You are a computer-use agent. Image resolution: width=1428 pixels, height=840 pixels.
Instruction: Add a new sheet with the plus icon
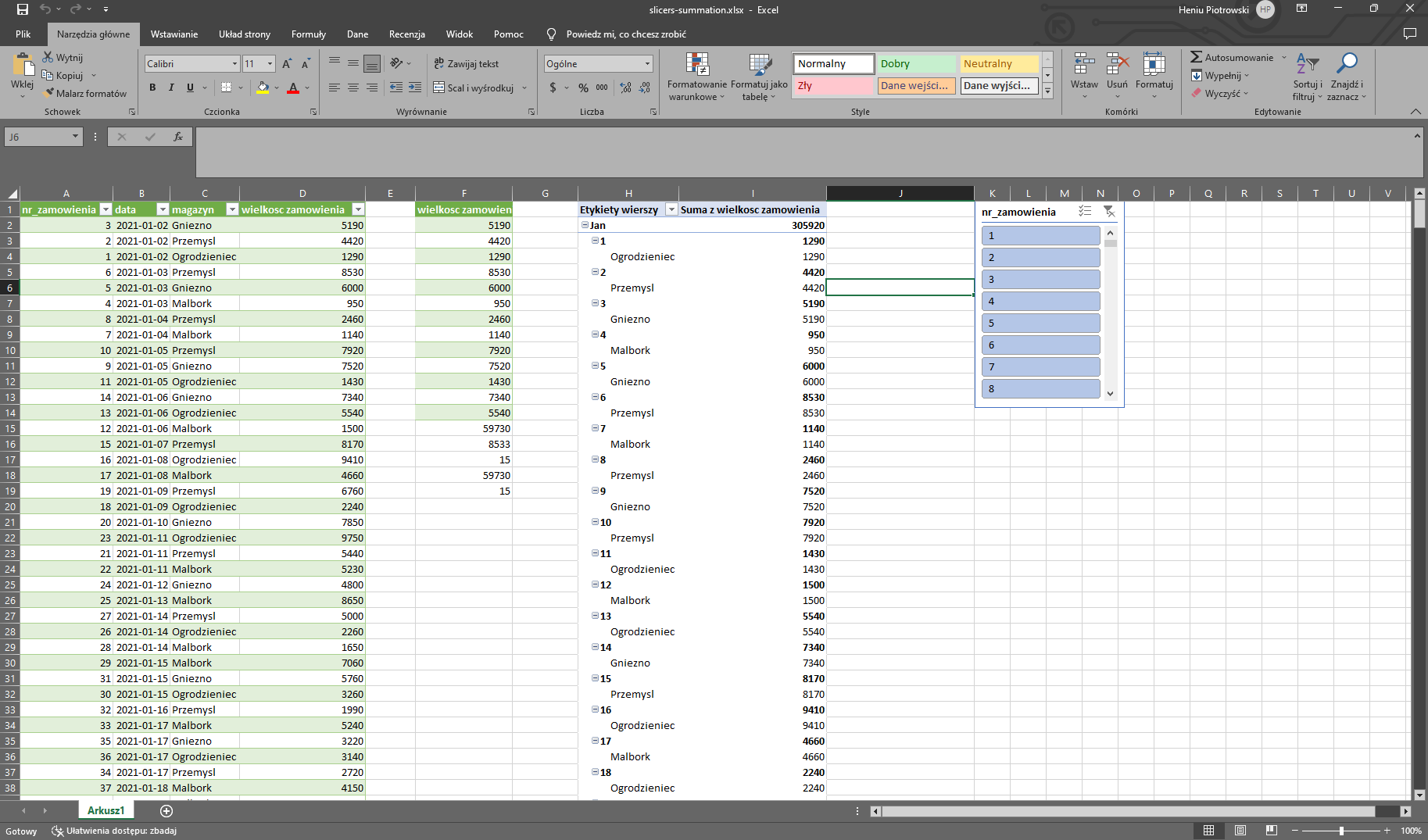[x=166, y=811]
